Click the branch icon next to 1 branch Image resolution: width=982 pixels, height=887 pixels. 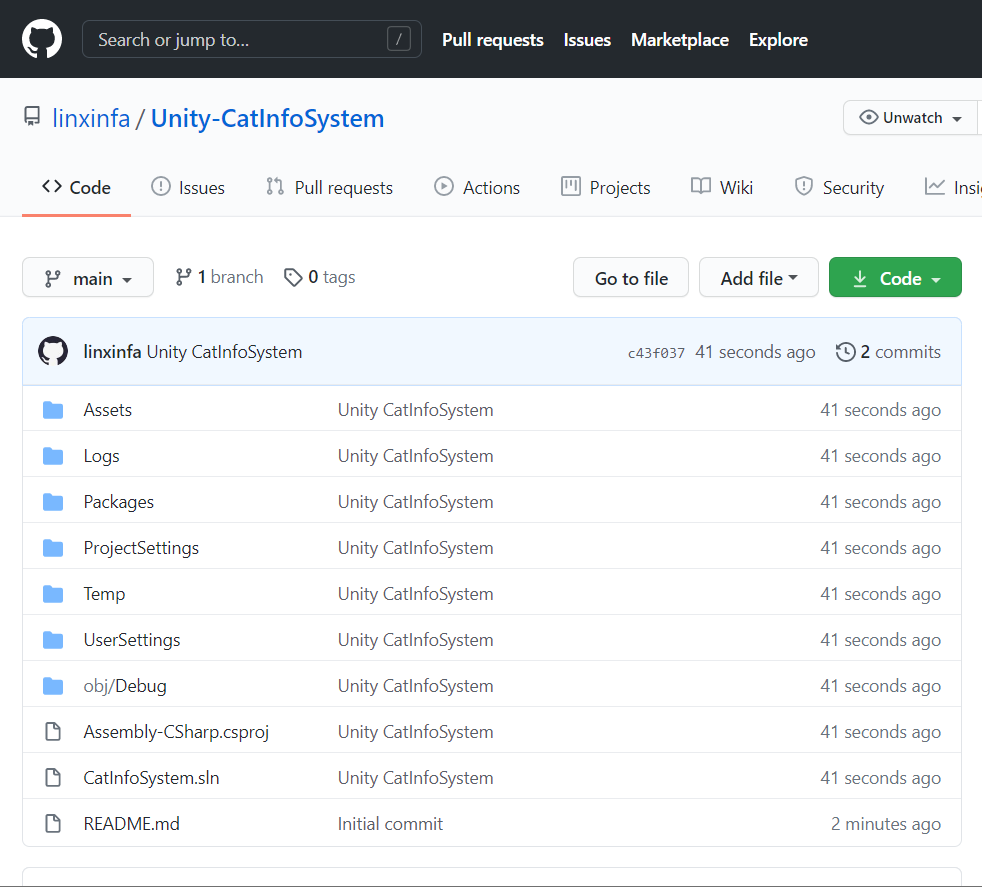click(183, 278)
